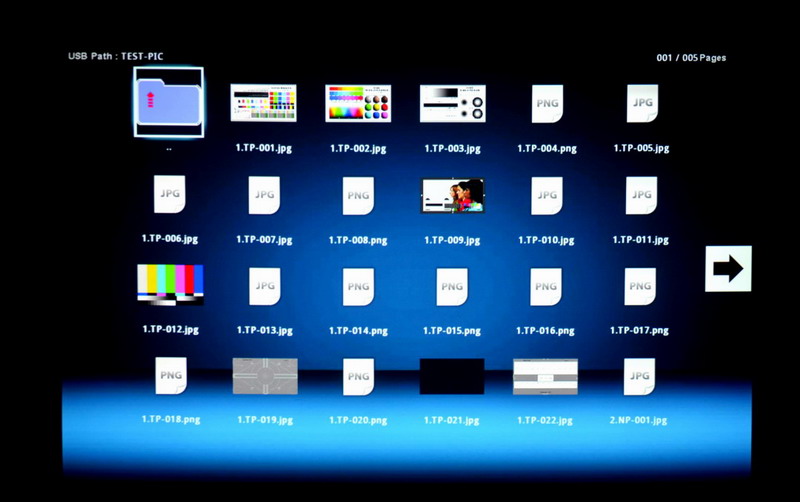Select the 1.TP-008.png file icon
This screenshot has width=800, height=502.
(x=358, y=195)
